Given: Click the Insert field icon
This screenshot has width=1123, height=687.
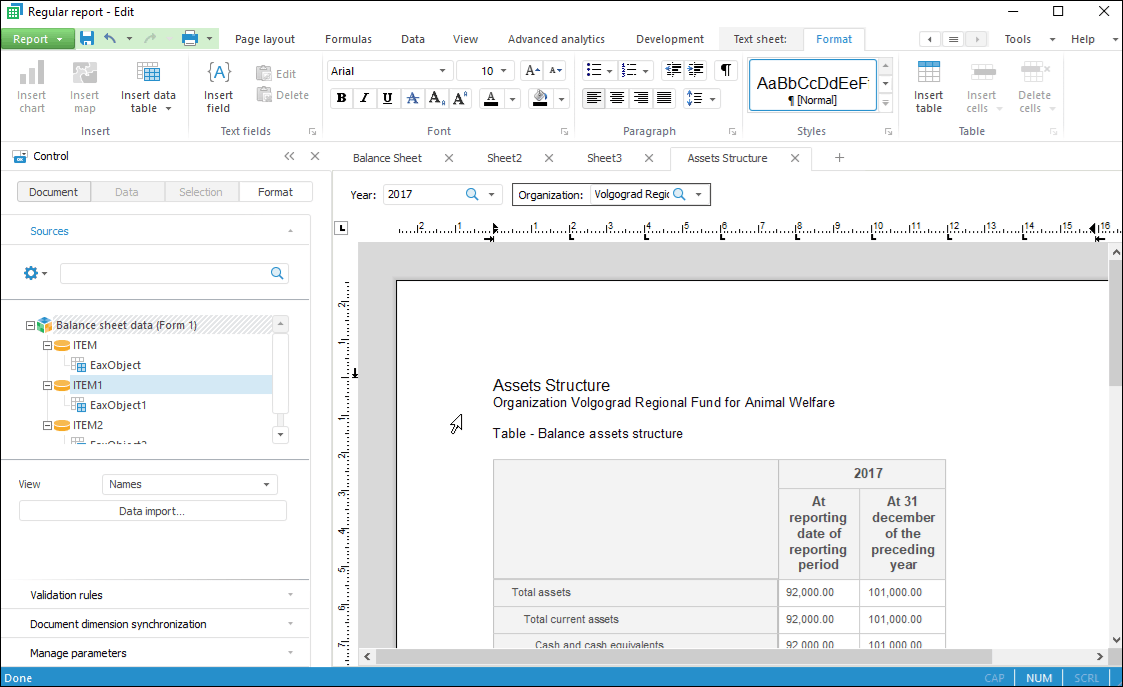Looking at the screenshot, I should pyautogui.click(x=218, y=87).
